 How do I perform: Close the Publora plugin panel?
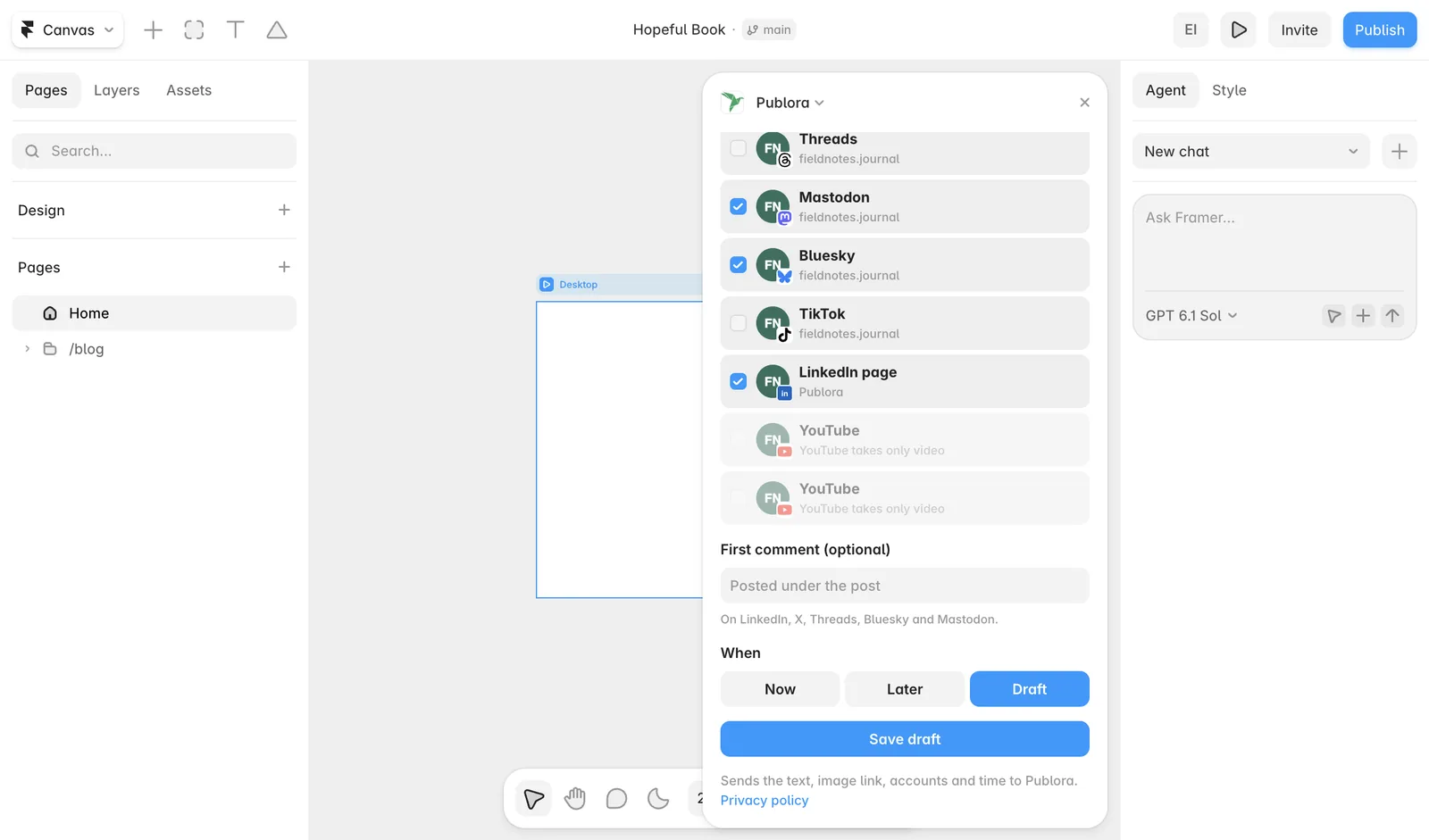(1084, 103)
